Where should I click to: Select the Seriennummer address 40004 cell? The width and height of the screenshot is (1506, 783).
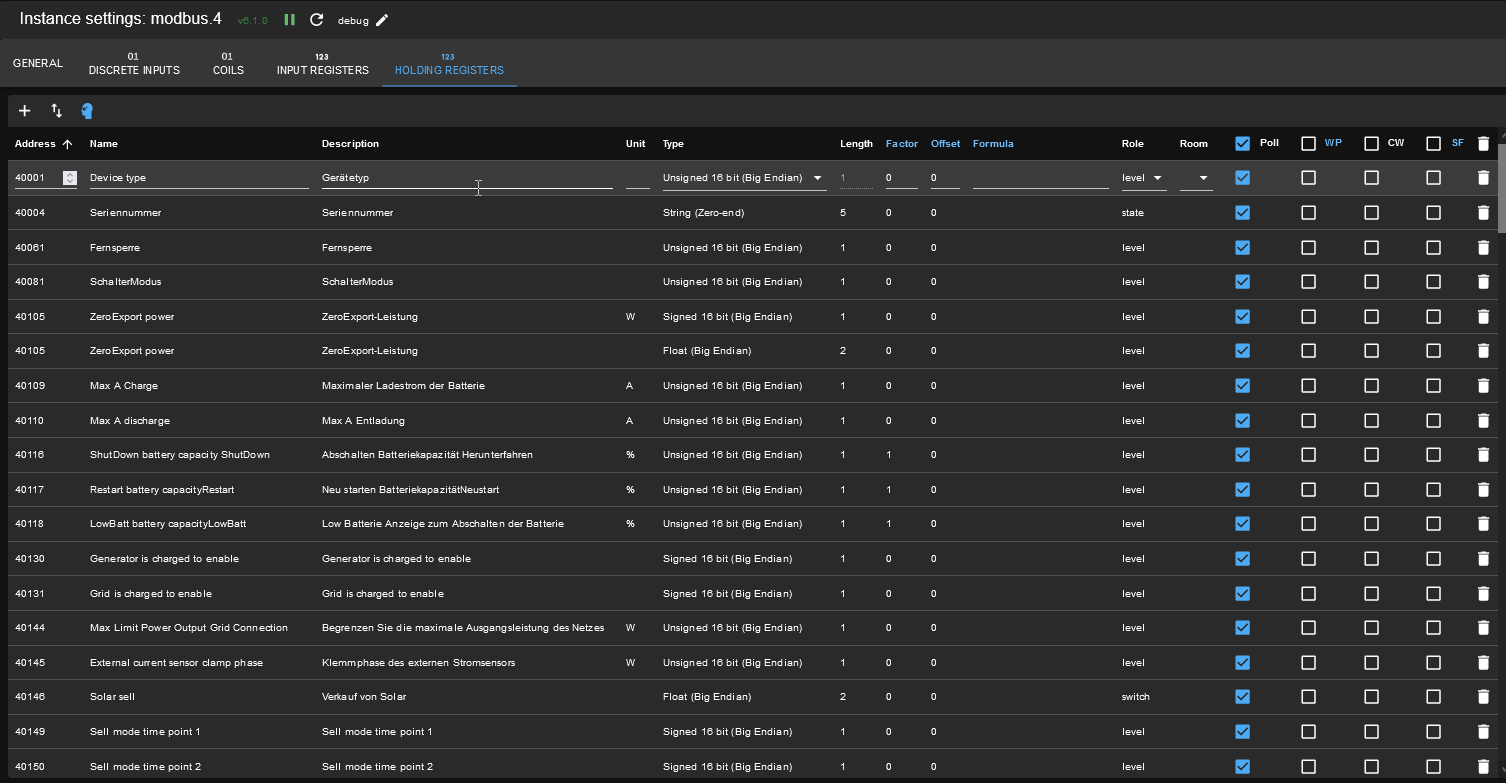tap(30, 213)
